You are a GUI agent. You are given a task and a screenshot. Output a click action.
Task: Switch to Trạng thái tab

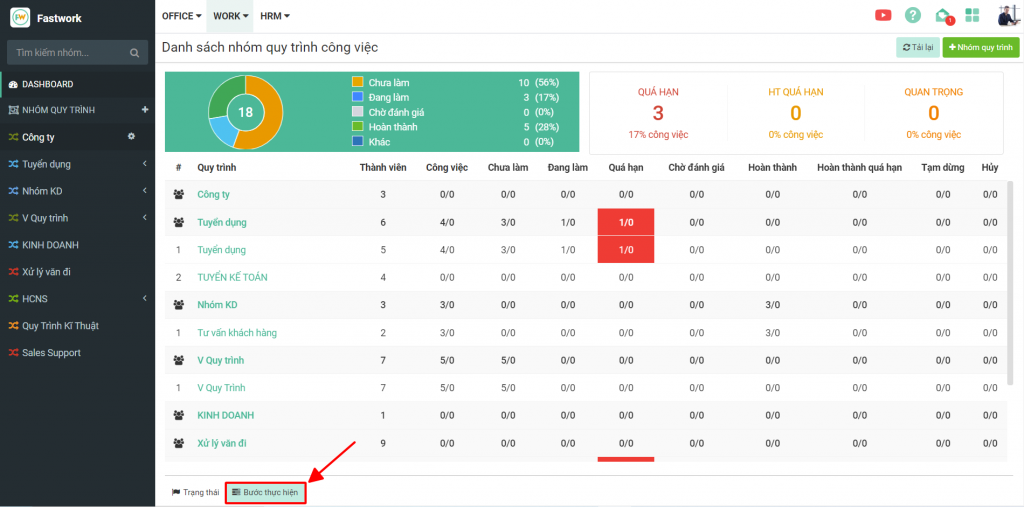(195, 492)
